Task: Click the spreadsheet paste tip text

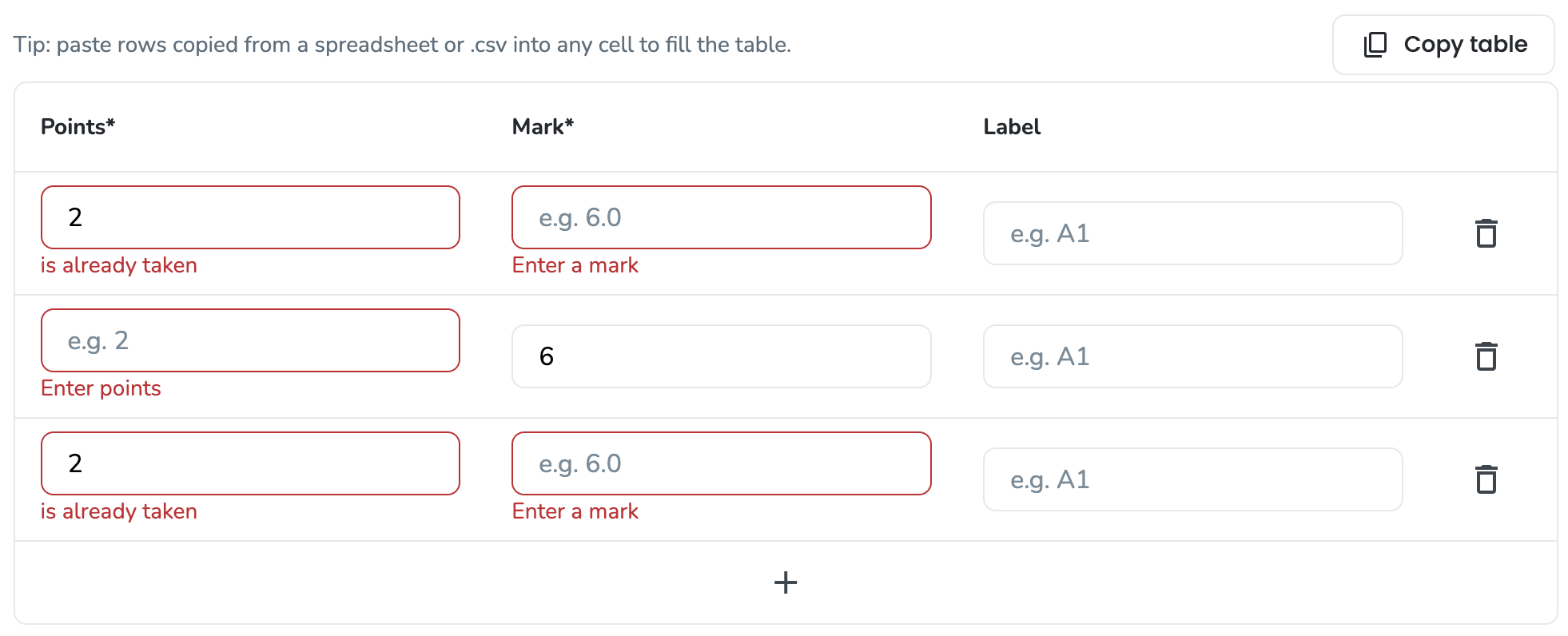Action: point(402,45)
